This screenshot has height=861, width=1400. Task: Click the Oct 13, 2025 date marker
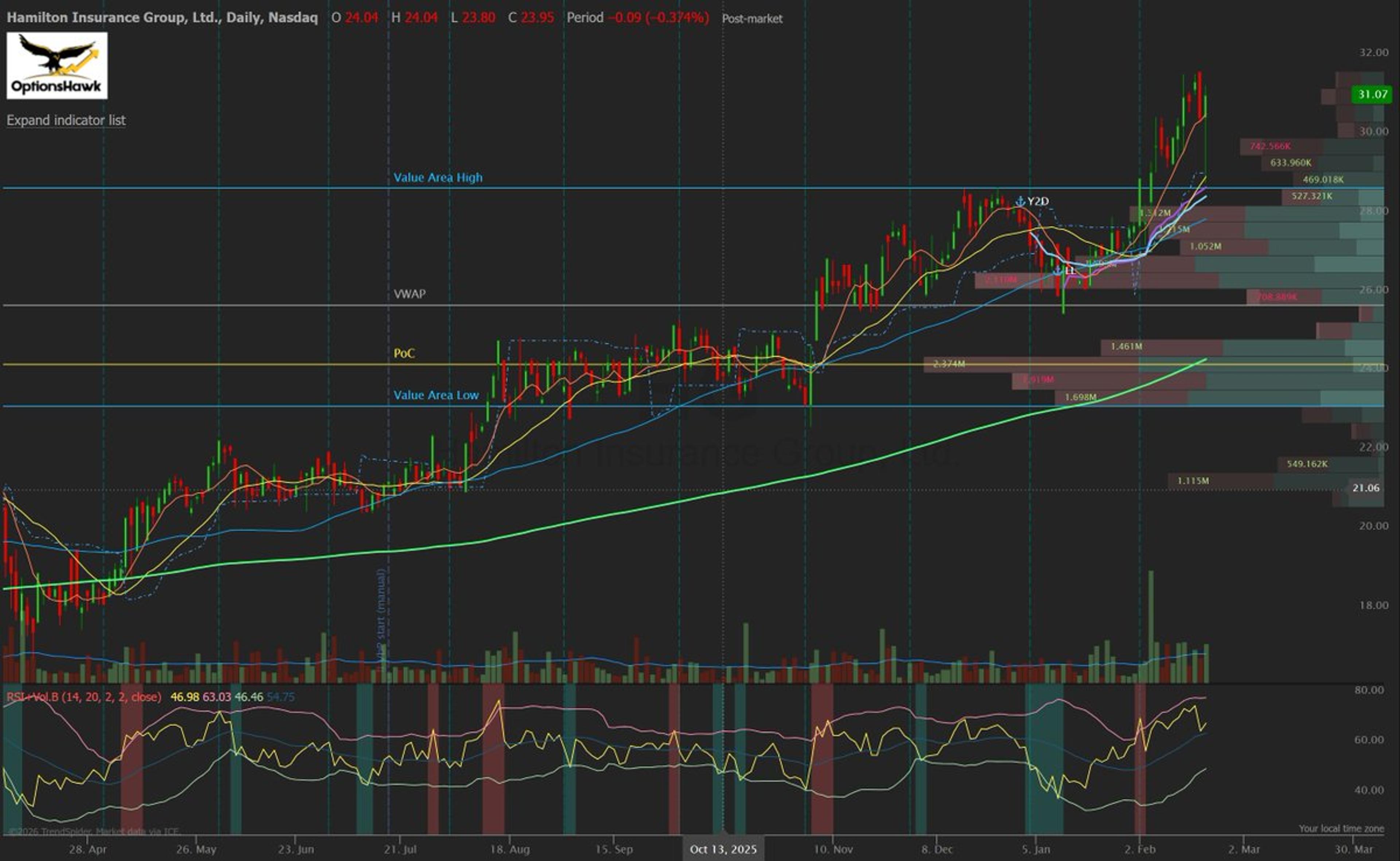[723, 849]
